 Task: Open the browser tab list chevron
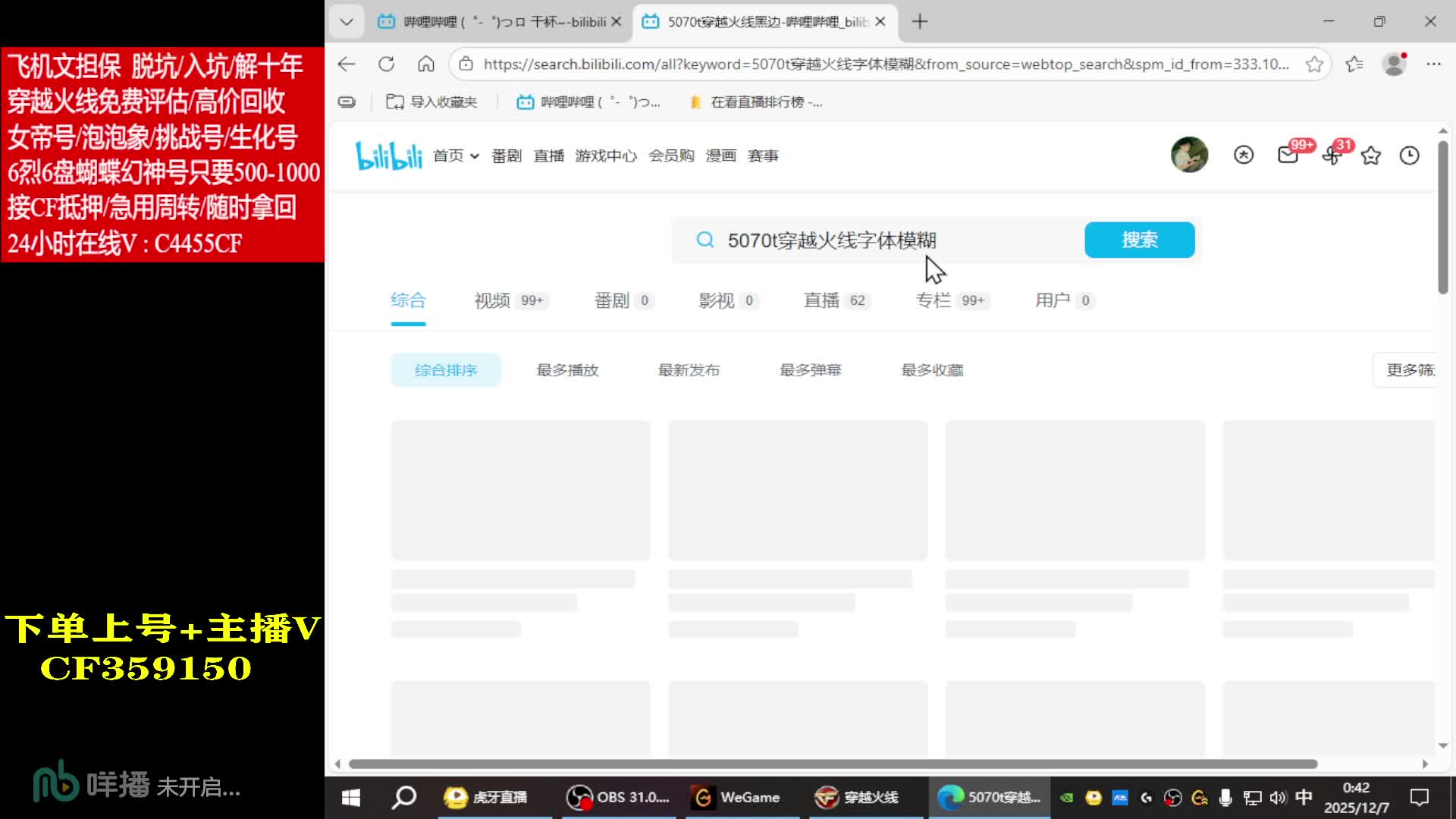pos(347,21)
